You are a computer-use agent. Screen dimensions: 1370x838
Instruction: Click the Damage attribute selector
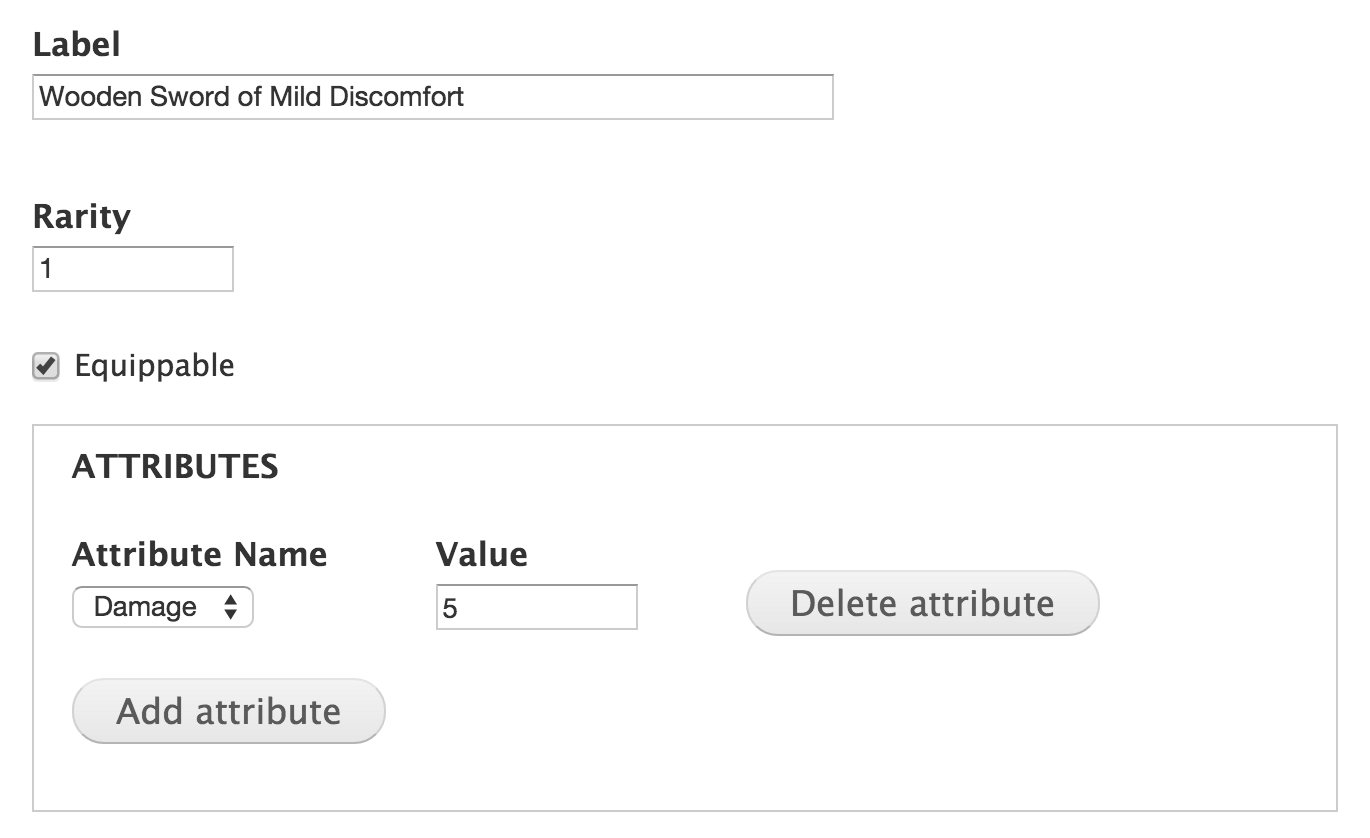click(x=162, y=607)
